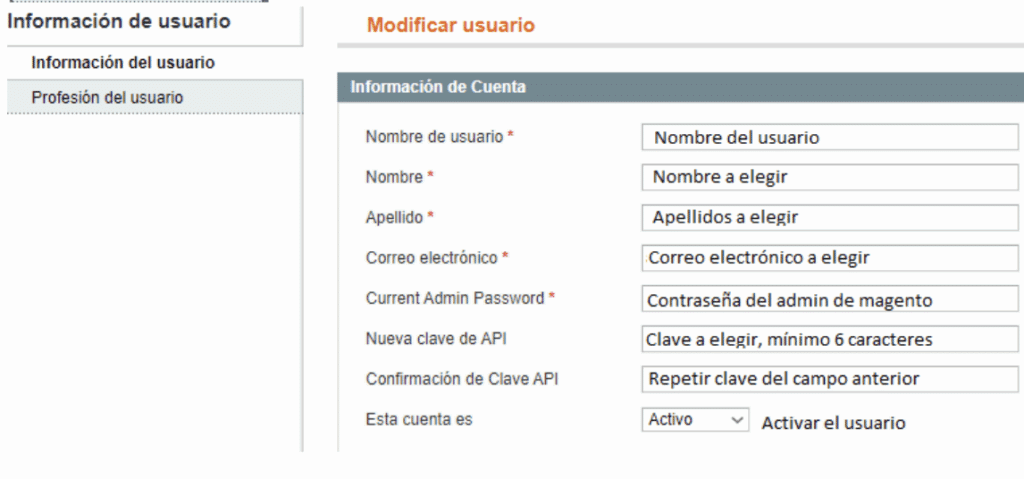Image resolution: width=1024 pixels, height=479 pixels.
Task: Open the Información del usuario tab
Action: click(123, 63)
